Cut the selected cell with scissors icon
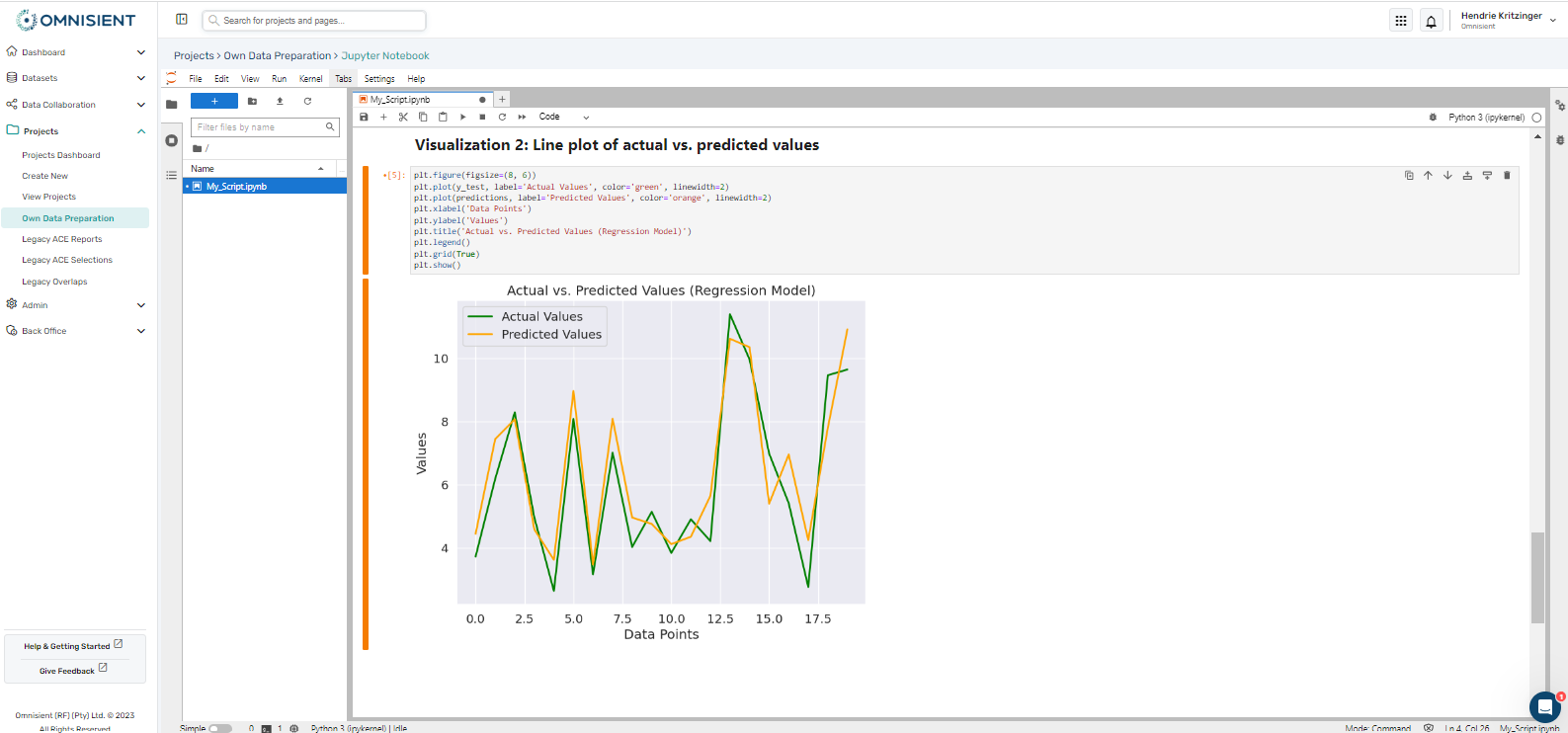 pos(403,117)
